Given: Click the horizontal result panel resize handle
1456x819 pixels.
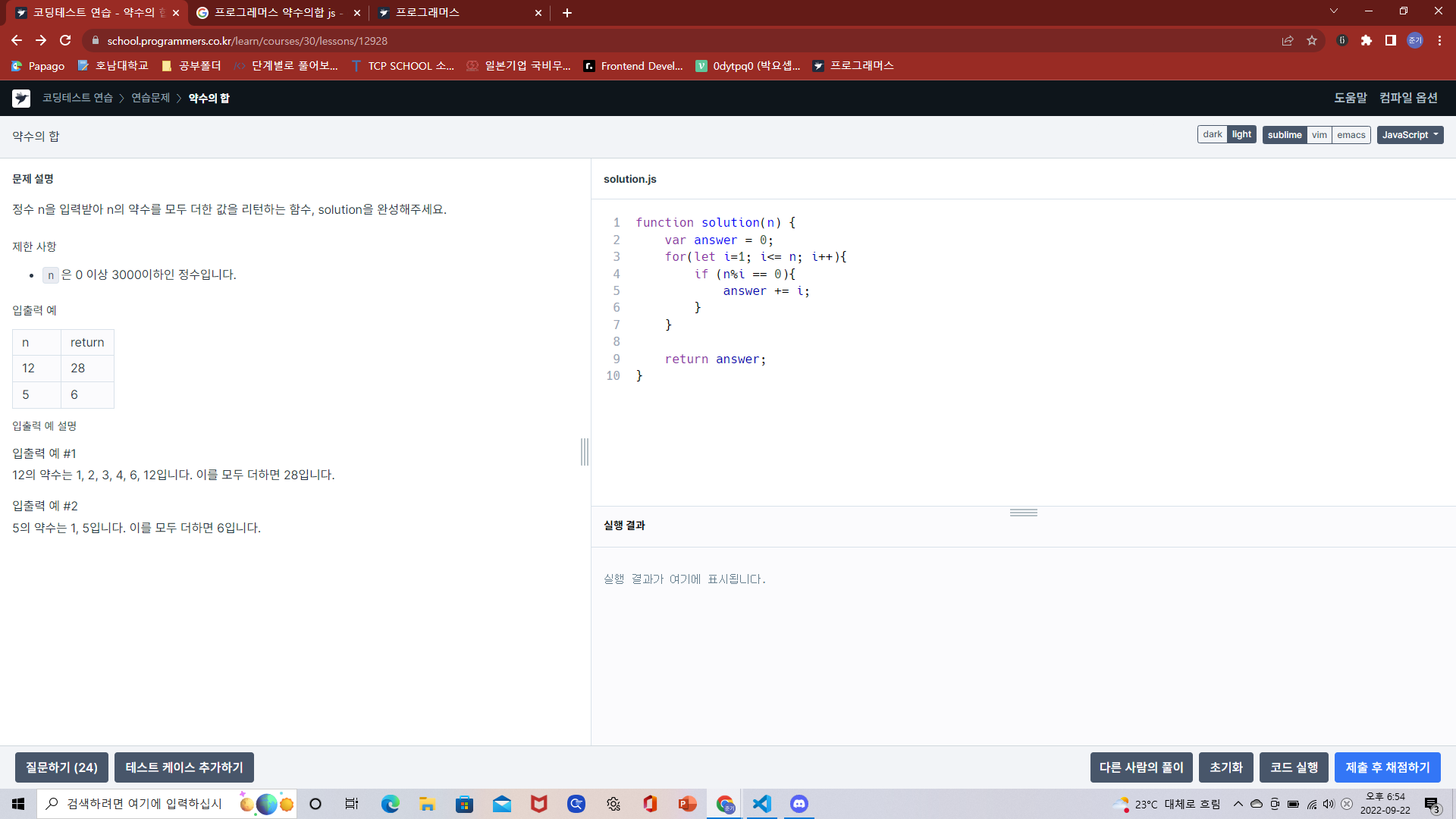Looking at the screenshot, I should tap(1023, 513).
